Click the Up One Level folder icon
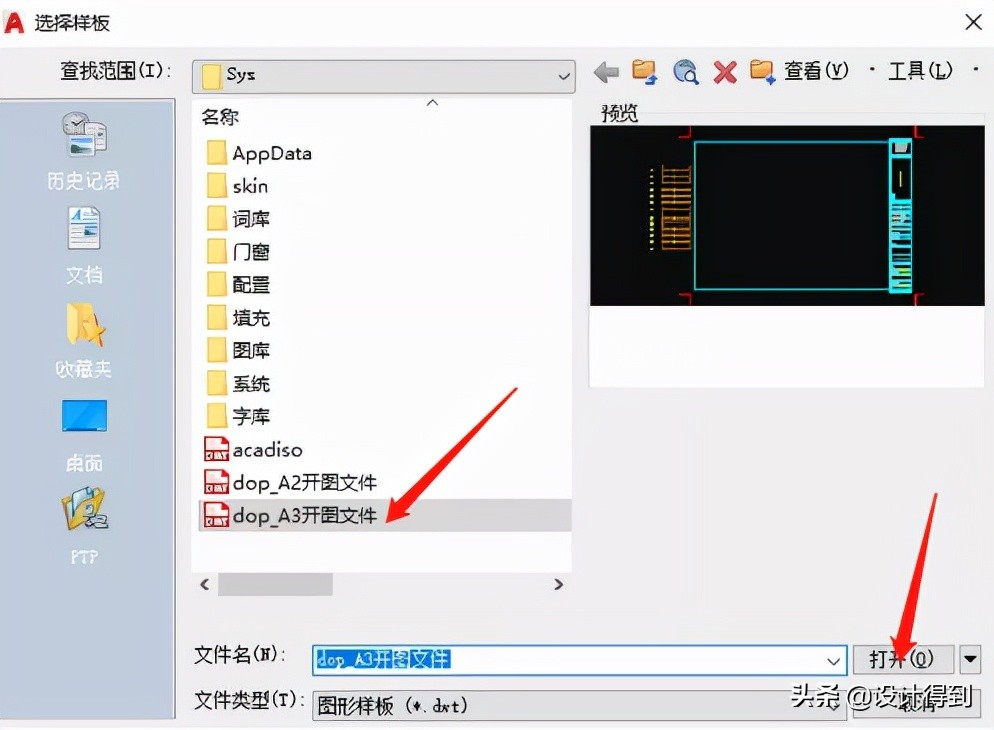 point(645,70)
